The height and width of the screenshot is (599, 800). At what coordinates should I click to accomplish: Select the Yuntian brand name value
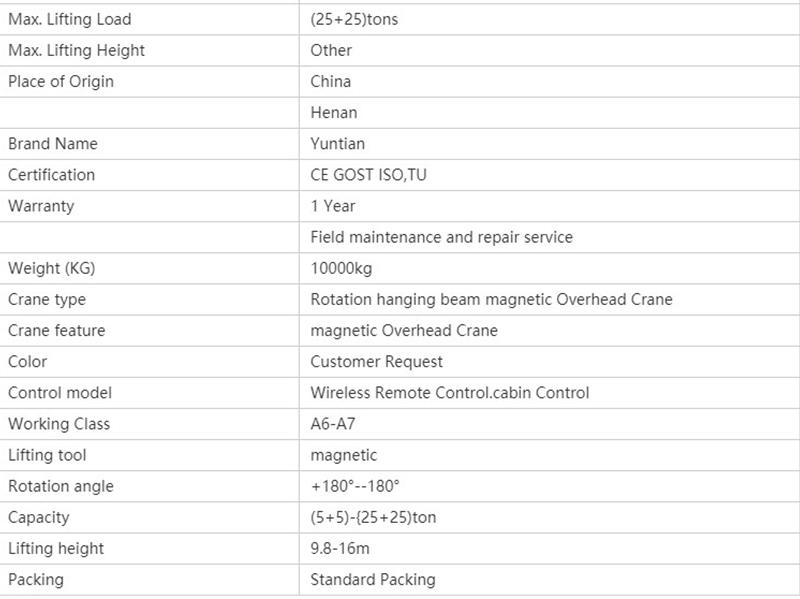[x=338, y=144]
